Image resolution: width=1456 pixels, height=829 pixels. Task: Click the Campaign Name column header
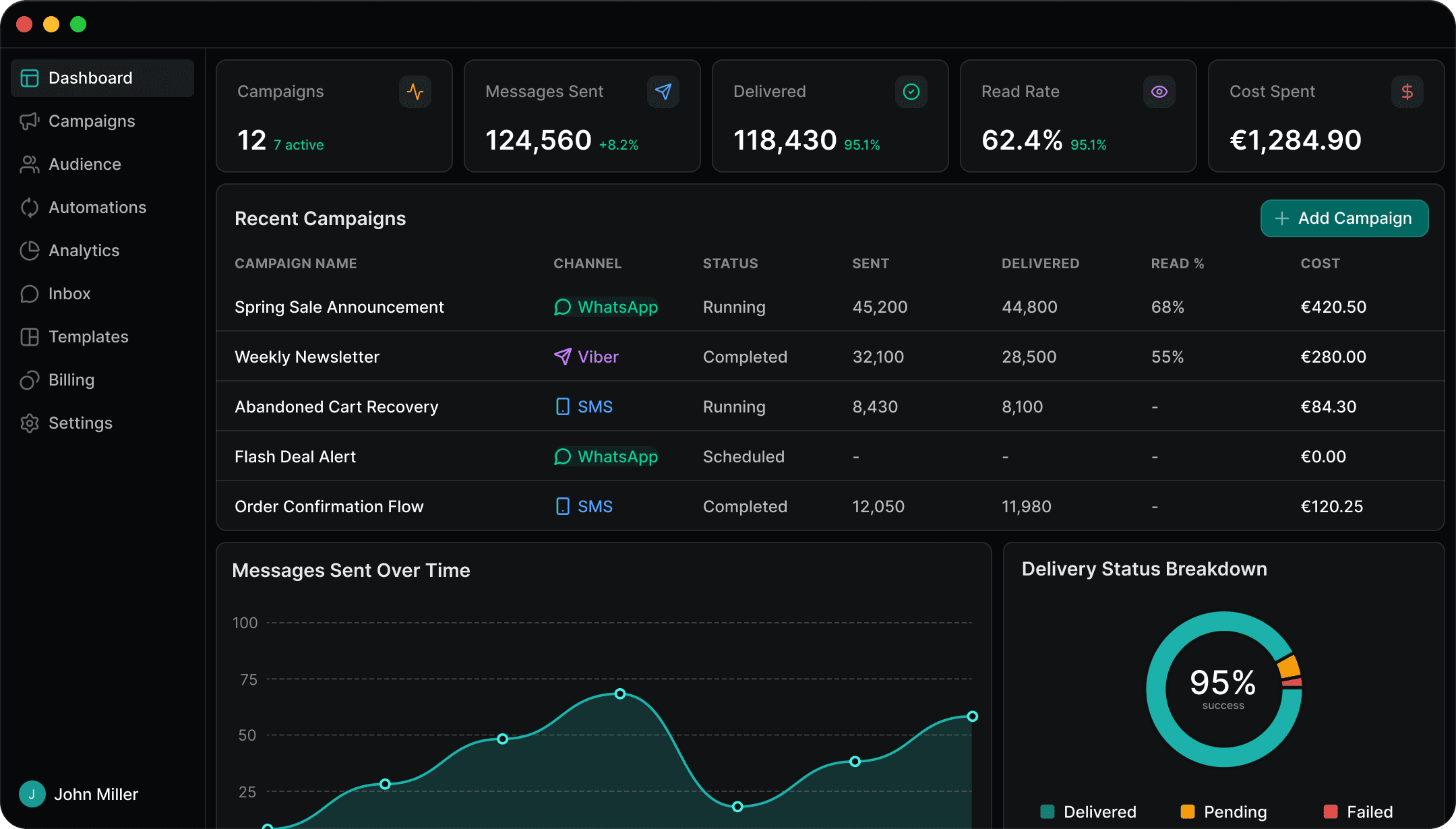point(296,264)
